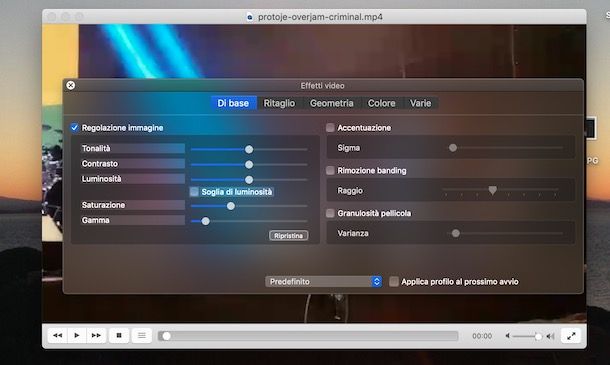The height and width of the screenshot is (365, 610).
Task: Click the protoje-overjam-criminal.mp4 window title
Action: [320, 17]
